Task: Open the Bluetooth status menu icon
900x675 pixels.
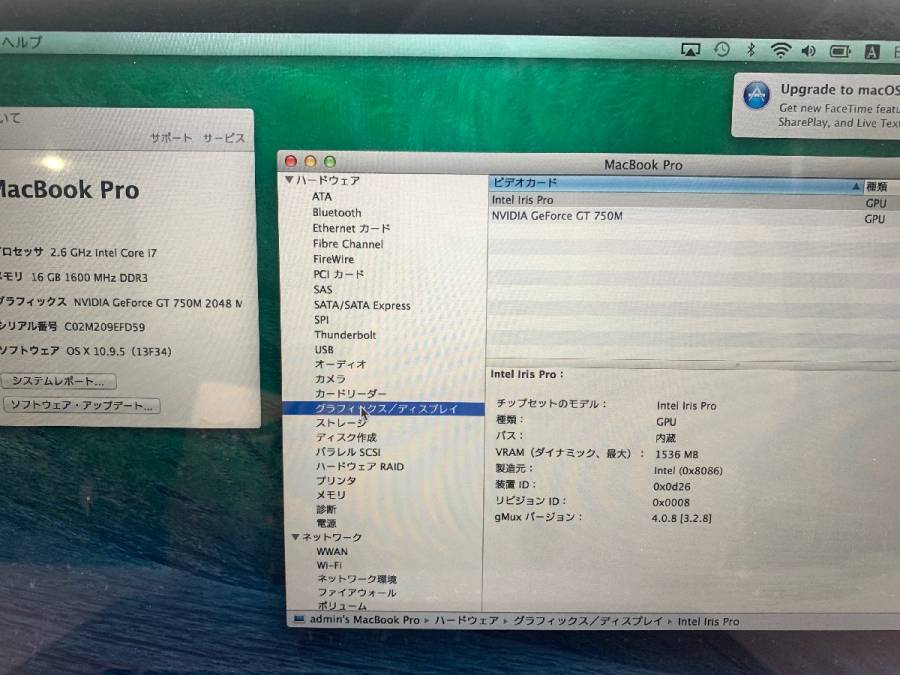Action: point(751,50)
